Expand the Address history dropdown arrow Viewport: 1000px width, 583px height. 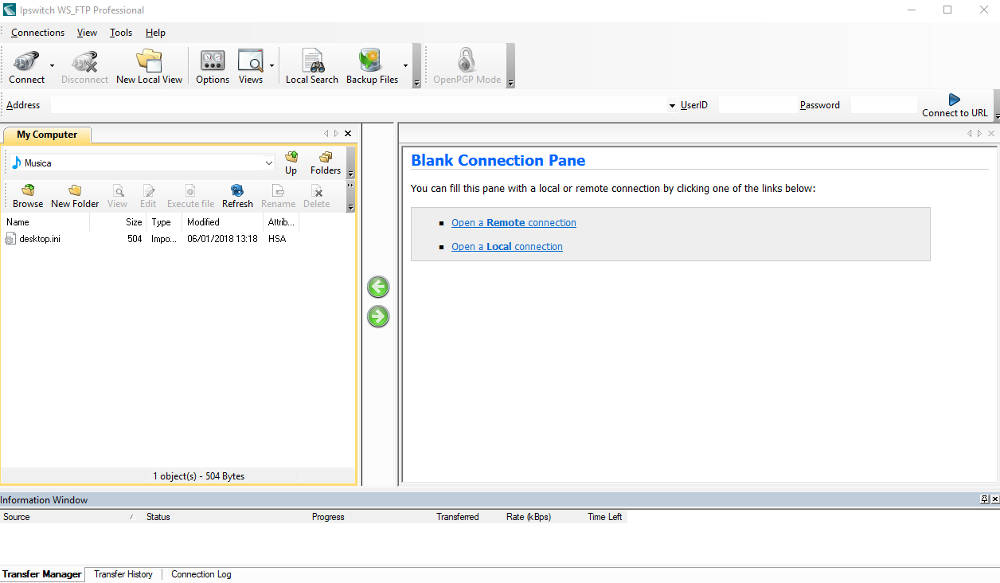(x=672, y=106)
